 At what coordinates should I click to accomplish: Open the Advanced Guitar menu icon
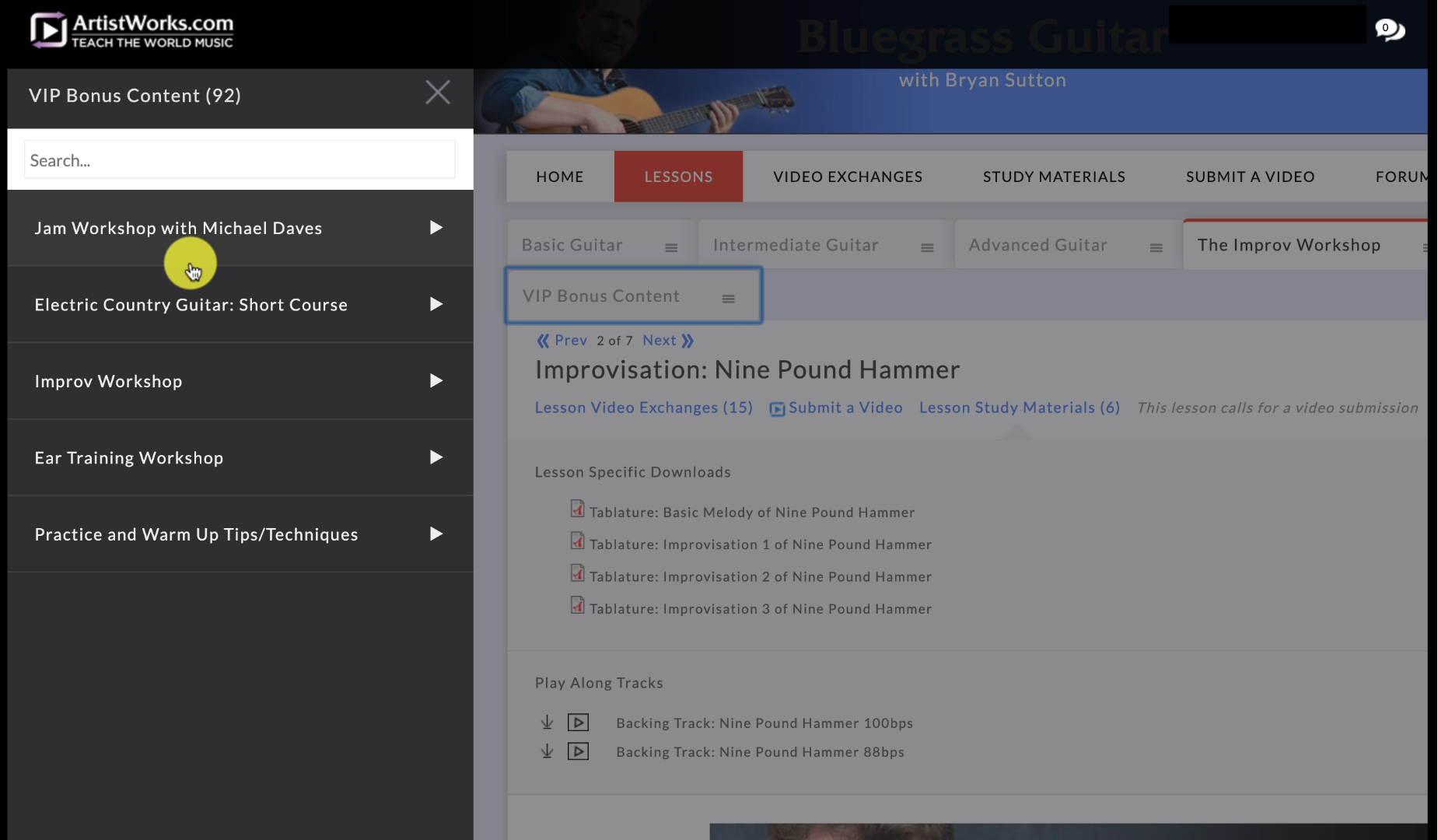coord(1156,247)
